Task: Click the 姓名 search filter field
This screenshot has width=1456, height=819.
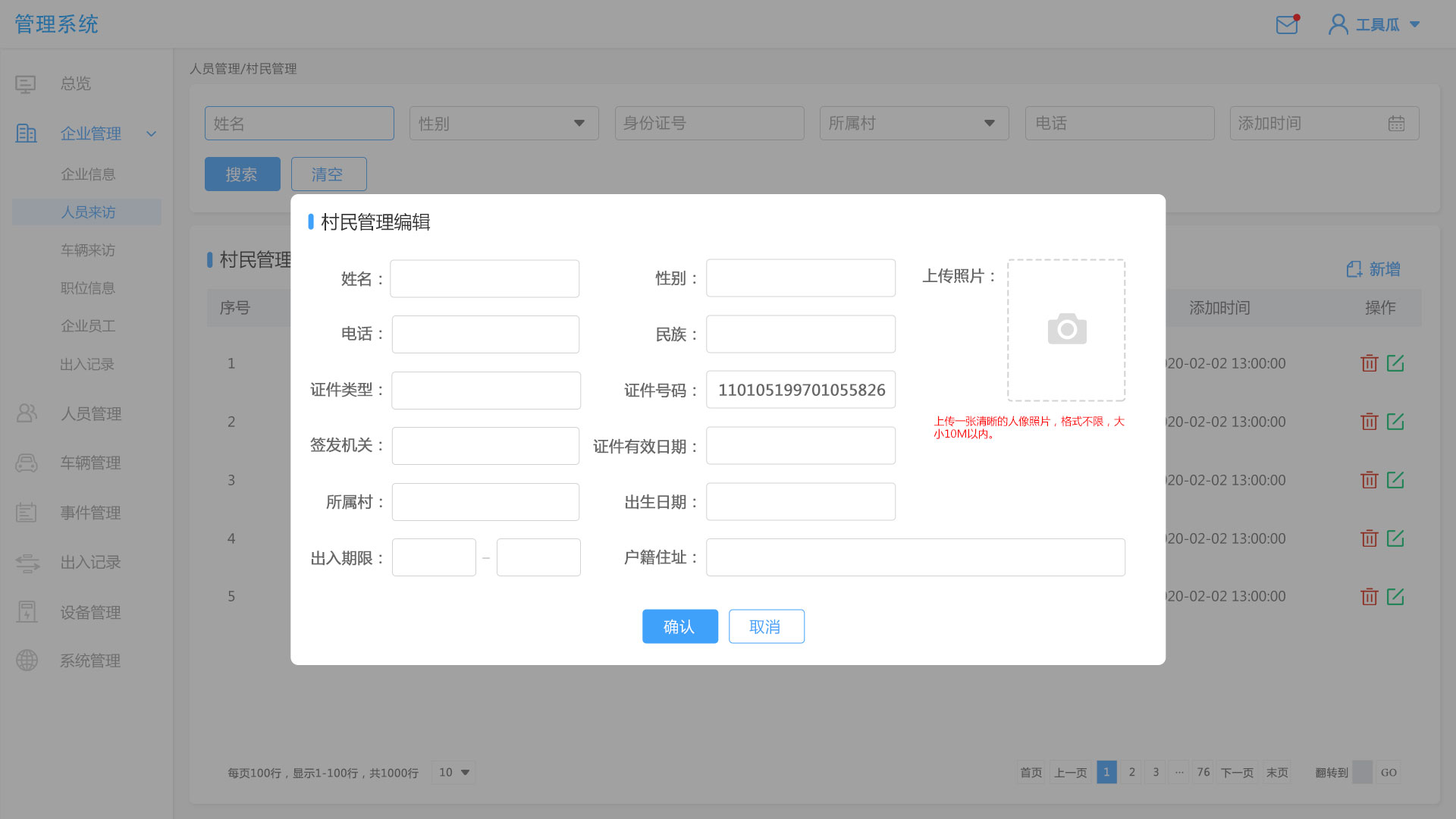Action: [x=299, y=123]
